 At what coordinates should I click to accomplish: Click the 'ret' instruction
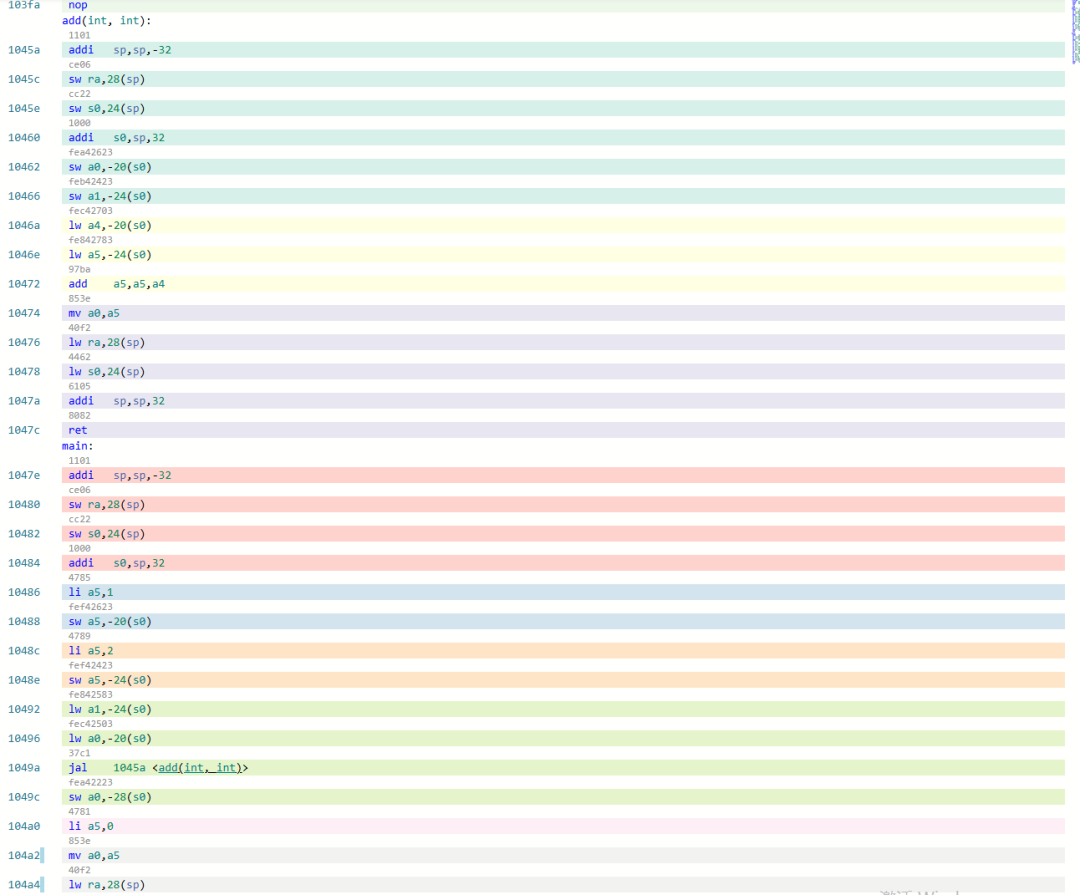[78, 430]
